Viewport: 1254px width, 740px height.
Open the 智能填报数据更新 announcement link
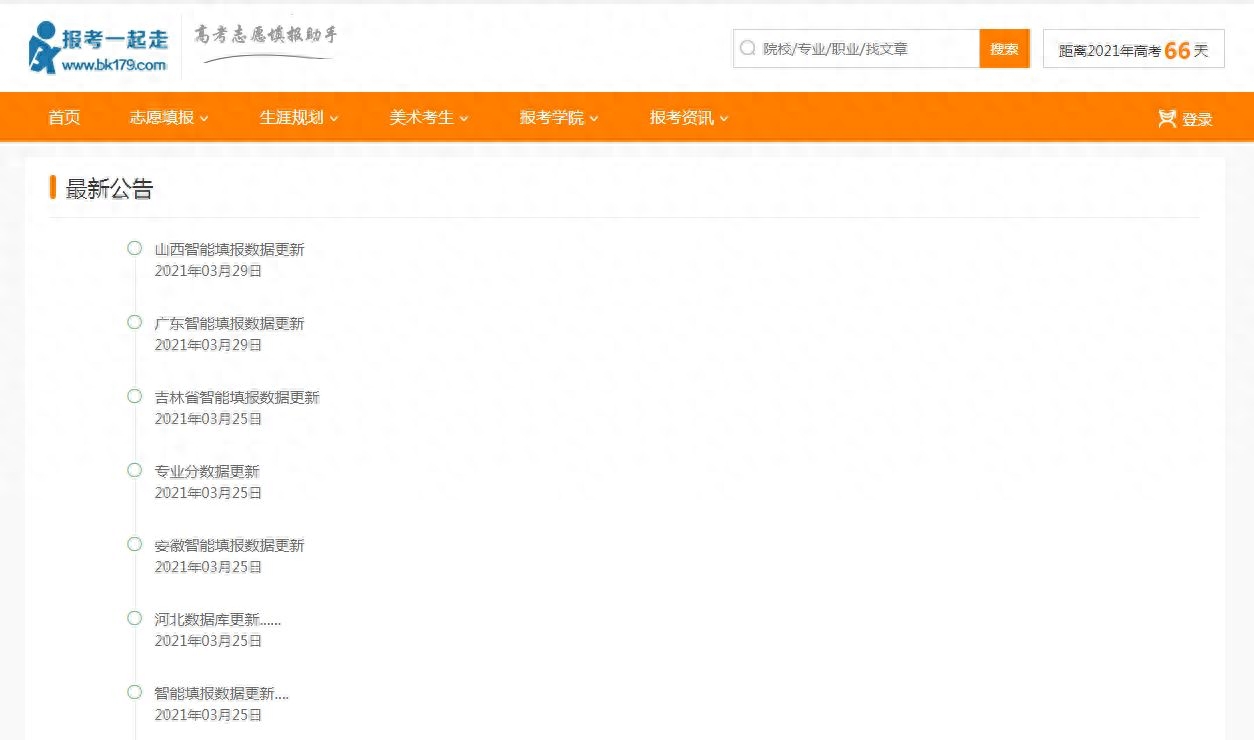(x=221, y=693)
